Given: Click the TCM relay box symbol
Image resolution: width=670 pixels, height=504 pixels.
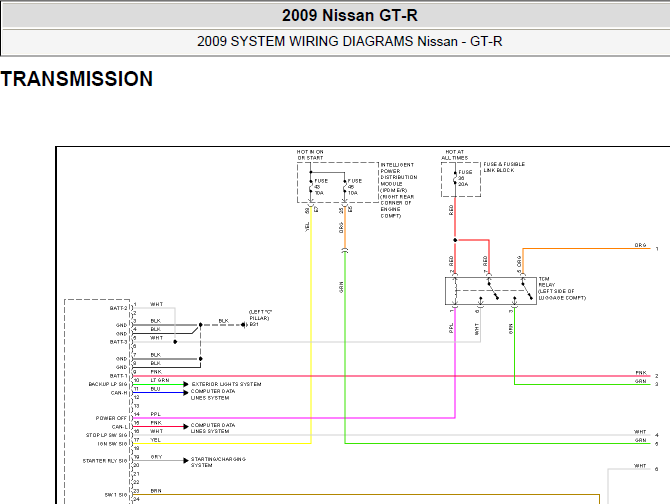Looking at the screenshot, I should tap(491, 291).
